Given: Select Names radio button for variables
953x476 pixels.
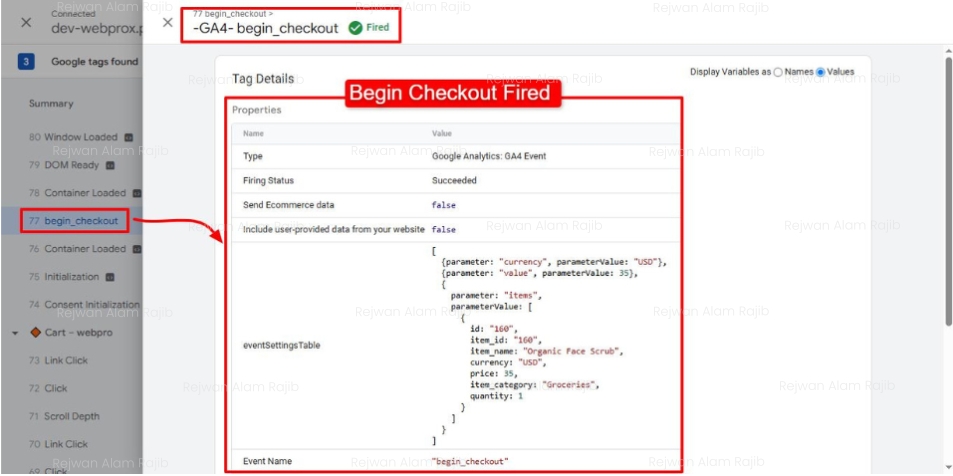Looking at the screenshot, I should [778, 72].
